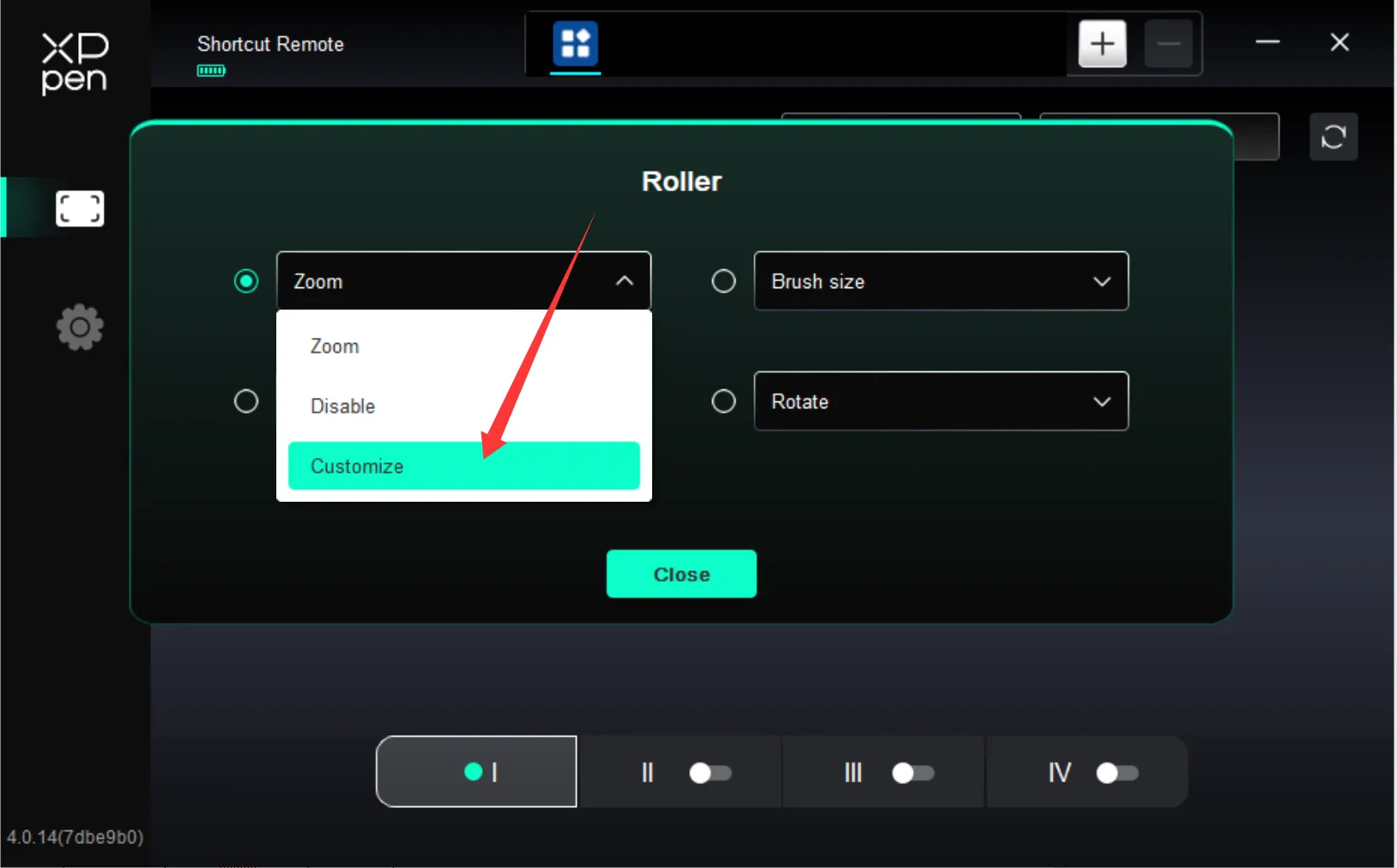Close the XP-Pen window
The width and height of the screenshot is (1397, 868).
pyautogui.click(x=1340, y=42)
